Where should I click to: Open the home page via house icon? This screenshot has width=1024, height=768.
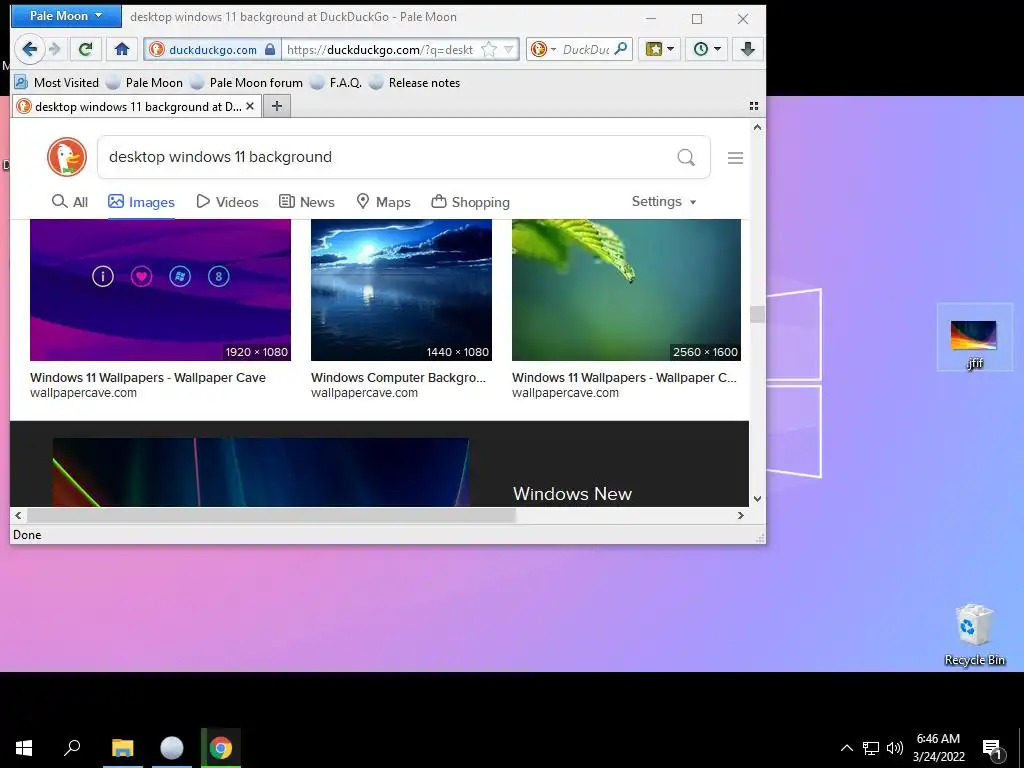point(121,49)
